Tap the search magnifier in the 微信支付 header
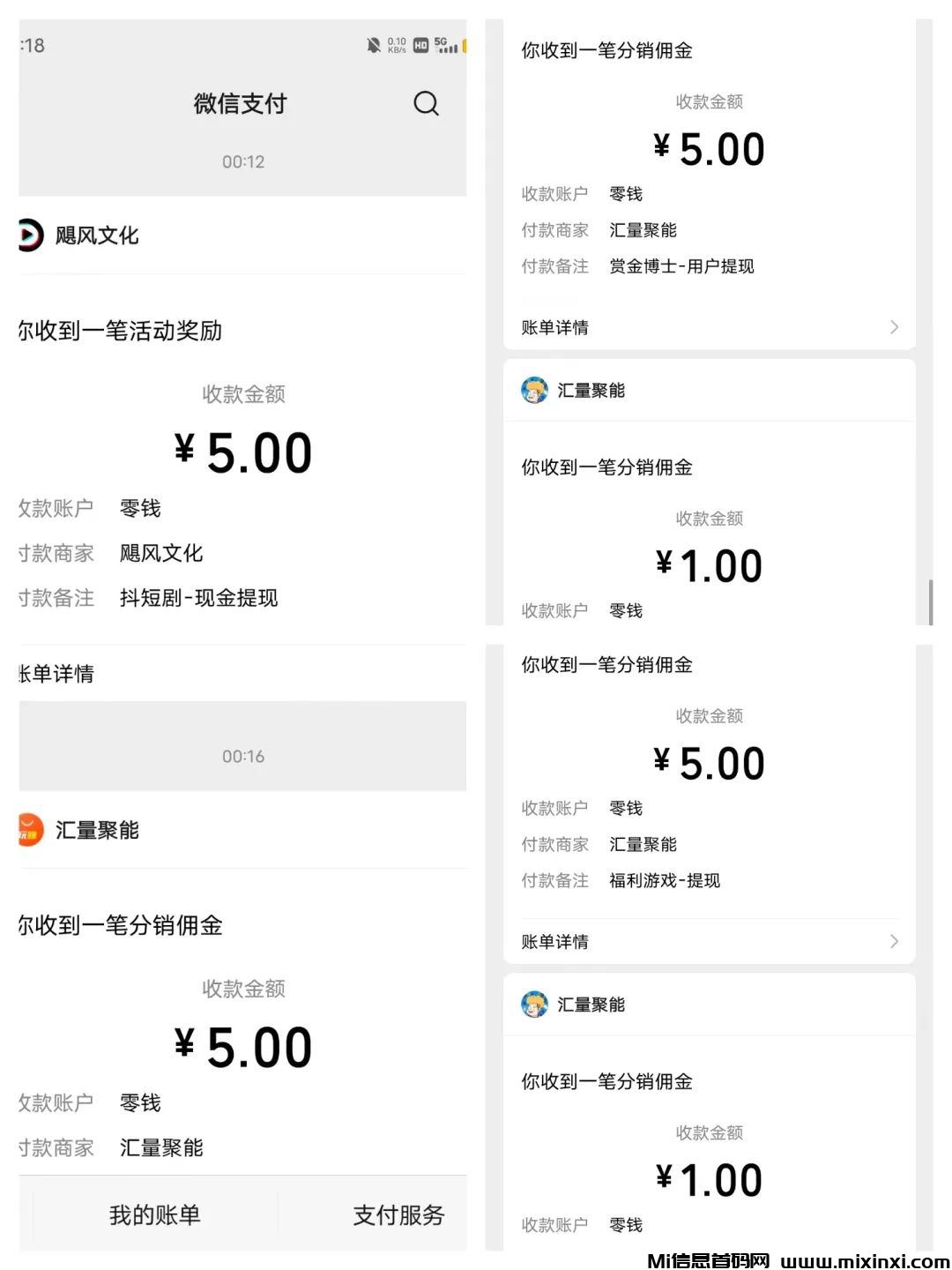Image resolution: width=952 pixels, height=1270 pixels. point(426,104)
